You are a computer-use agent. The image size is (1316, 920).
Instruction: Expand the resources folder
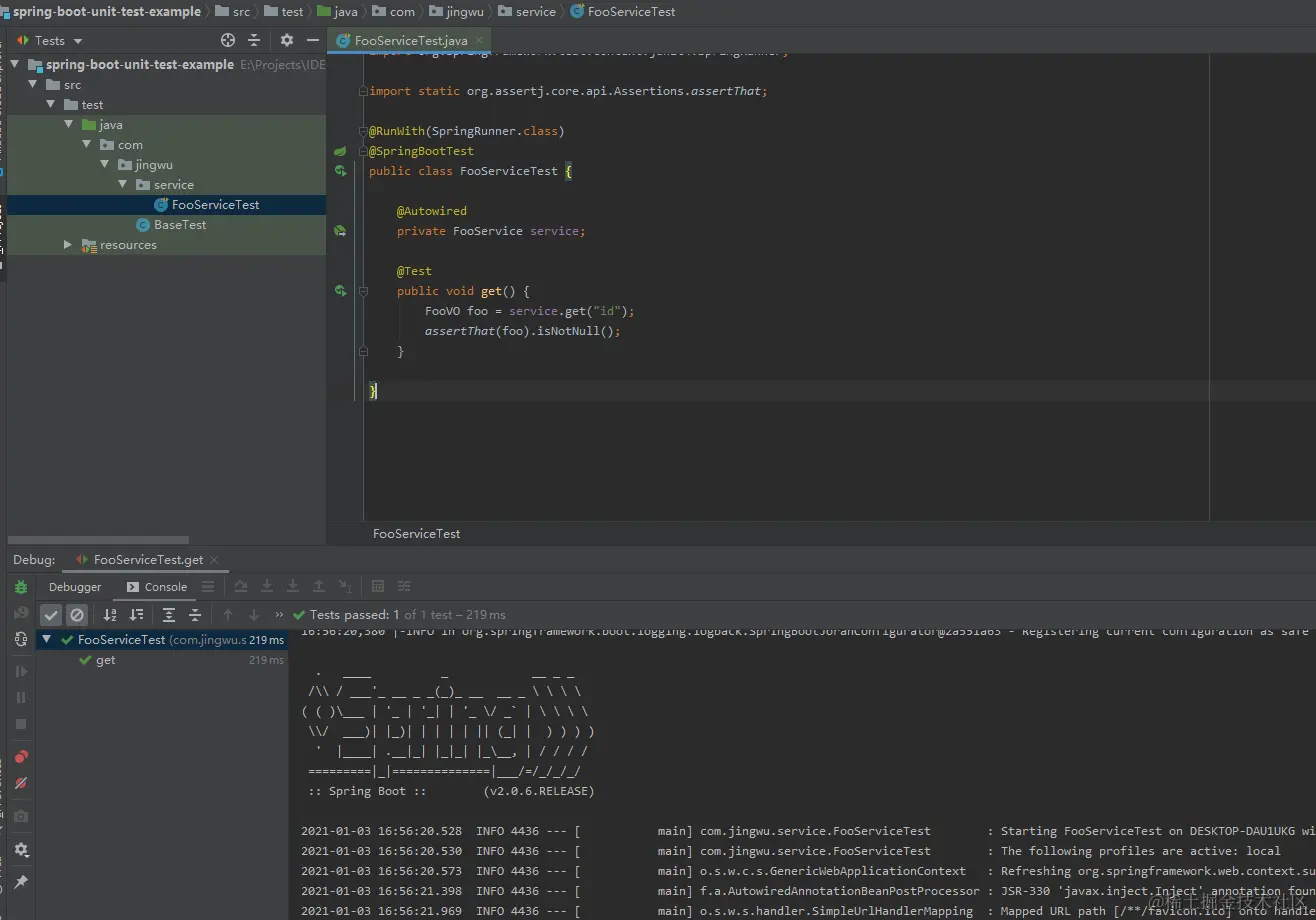click(67, 245)
